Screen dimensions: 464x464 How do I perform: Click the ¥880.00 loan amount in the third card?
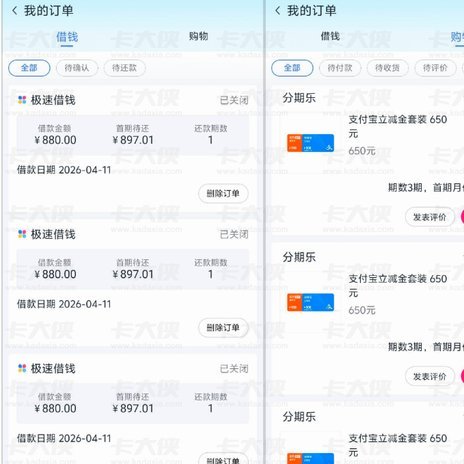coord(55,409)
